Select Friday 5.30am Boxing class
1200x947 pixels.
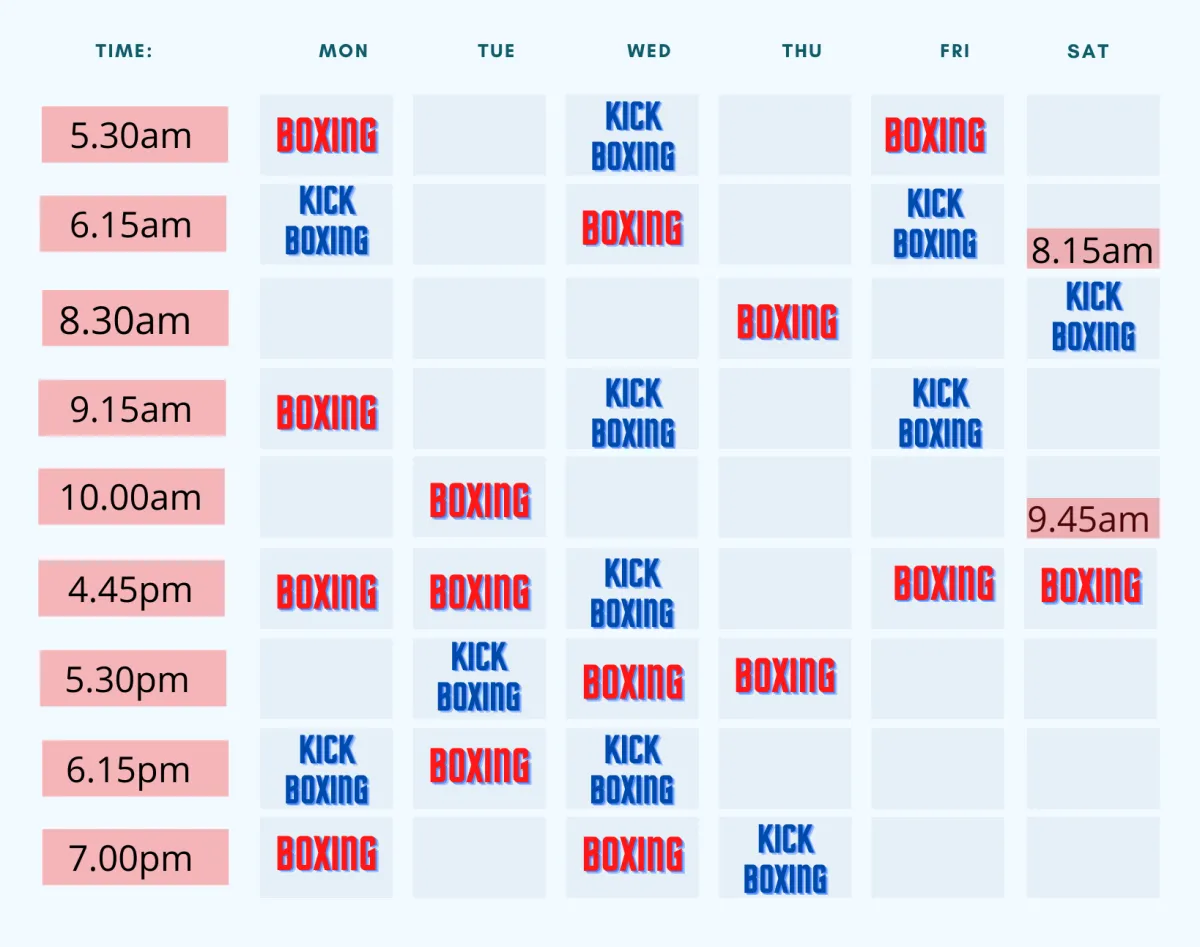click(937, 135)
